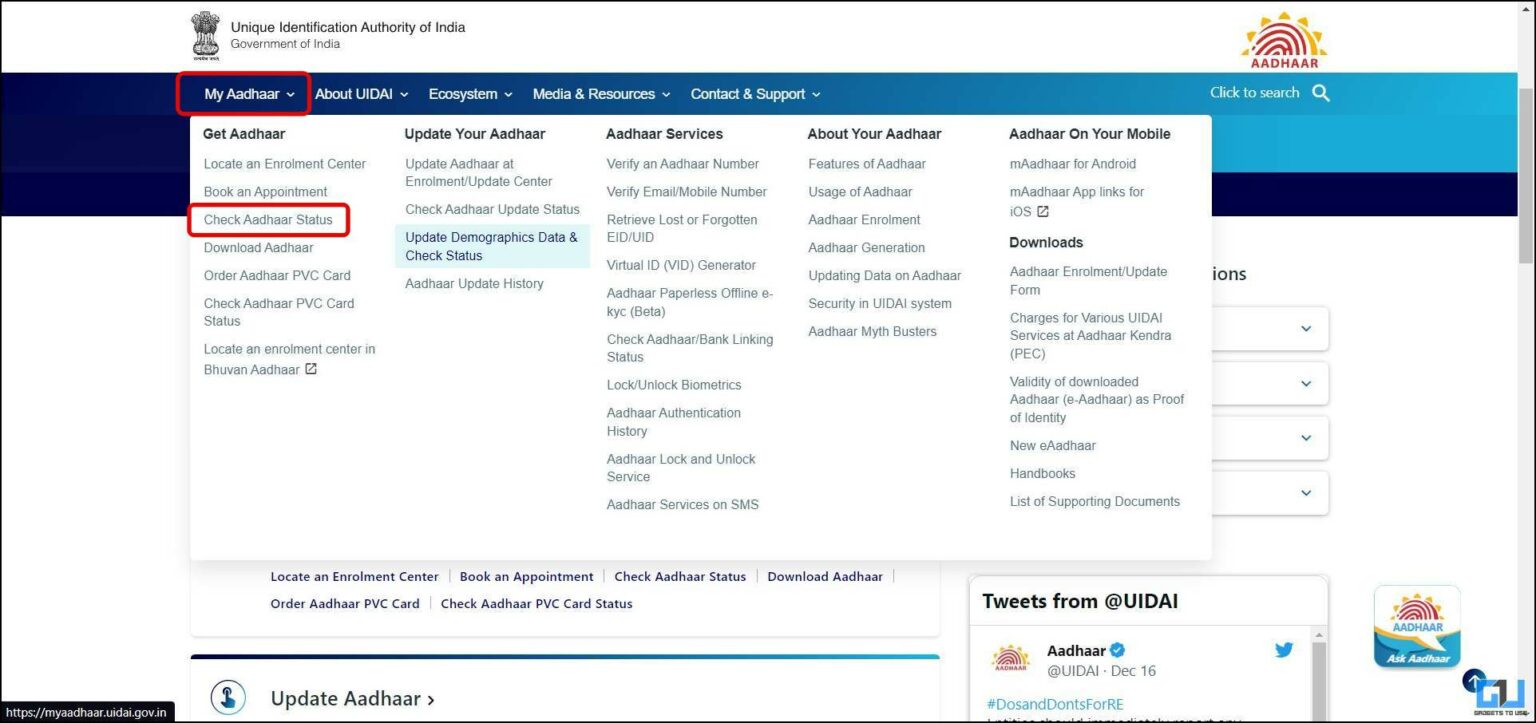Click the Aadhaar profile icon on UIDAI tweet
This screenshot has width=1536, height=723.
point(1010,658)
